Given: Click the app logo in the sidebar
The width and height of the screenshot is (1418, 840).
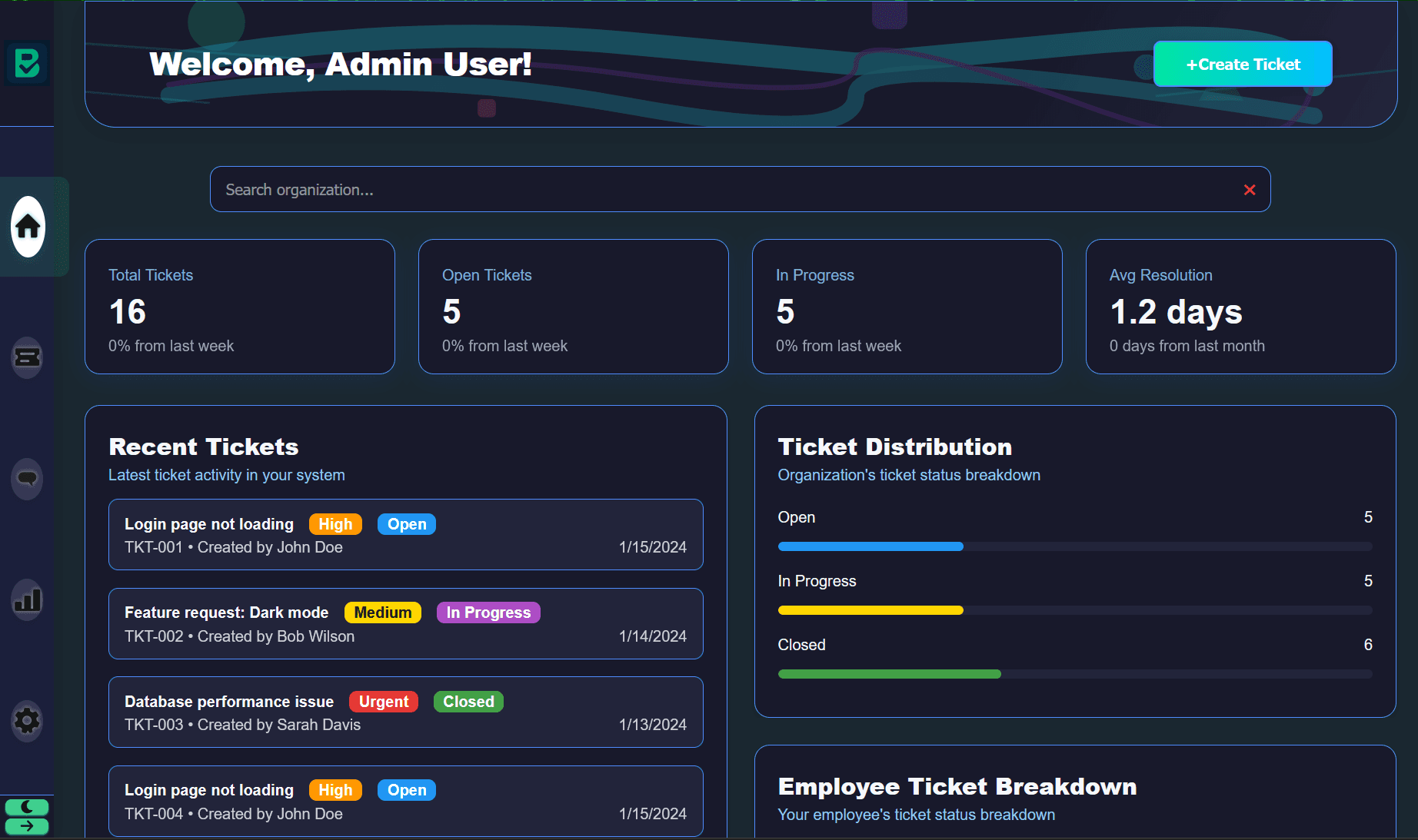Looking at the screenshot, I should [27, 63].
